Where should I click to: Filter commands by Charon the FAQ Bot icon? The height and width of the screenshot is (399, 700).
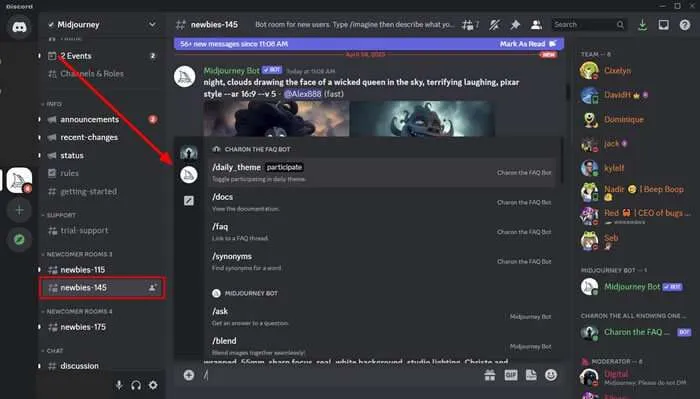click(x=189, y=153)
